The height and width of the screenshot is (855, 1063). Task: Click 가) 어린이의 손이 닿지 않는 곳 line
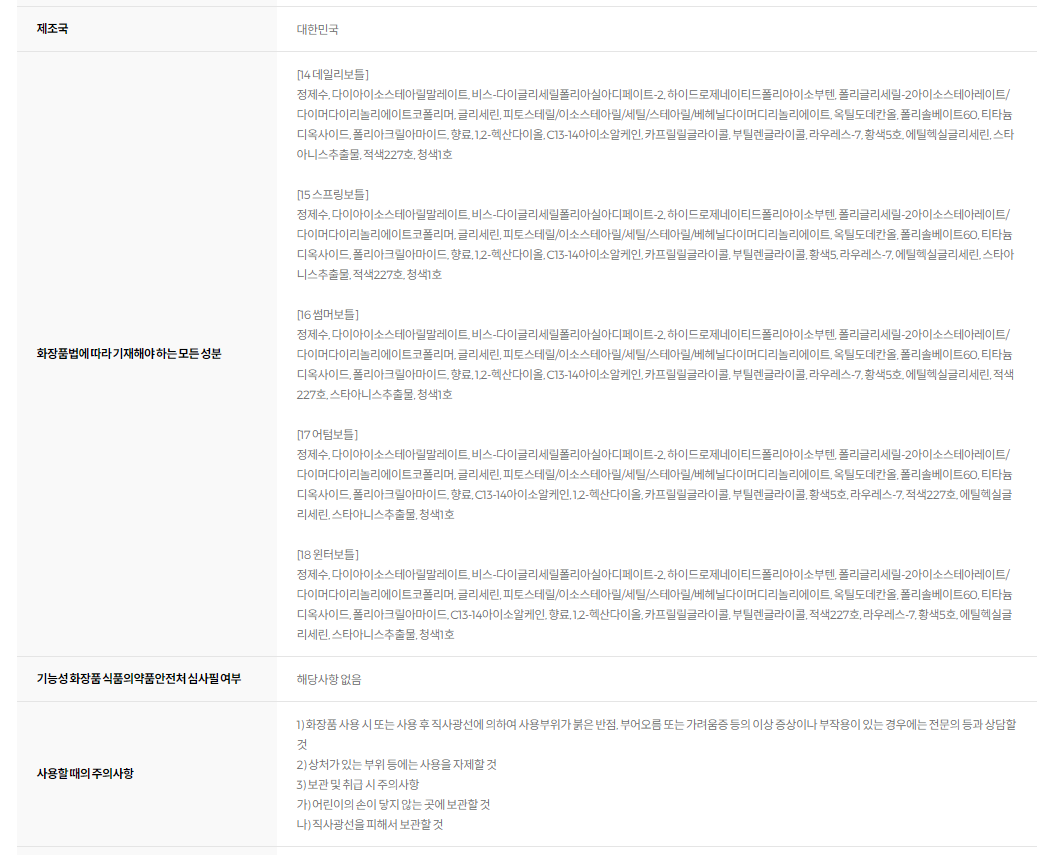coord(393,804)
